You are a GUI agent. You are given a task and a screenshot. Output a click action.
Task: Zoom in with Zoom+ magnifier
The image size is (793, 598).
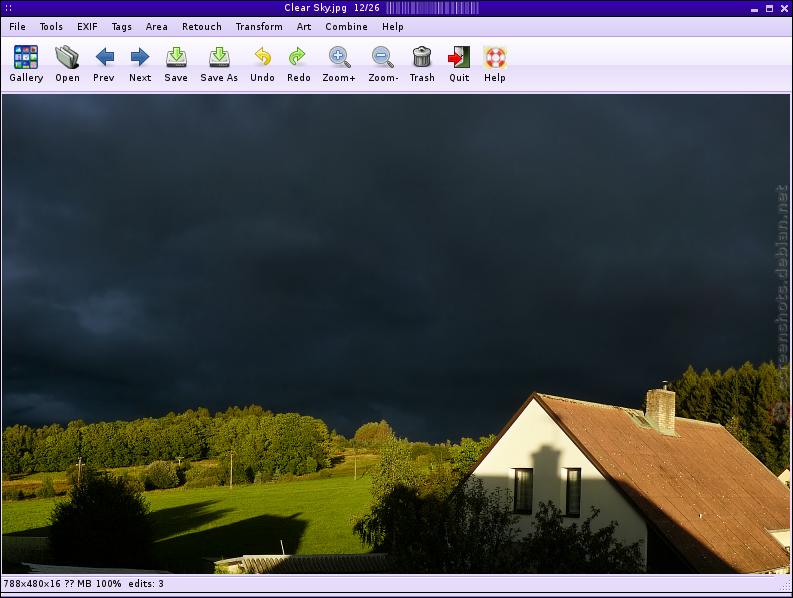(x=339, y=57)
